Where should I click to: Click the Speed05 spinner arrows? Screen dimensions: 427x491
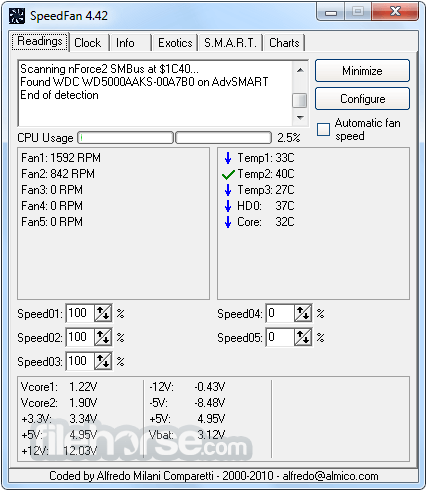pos(303,337)
